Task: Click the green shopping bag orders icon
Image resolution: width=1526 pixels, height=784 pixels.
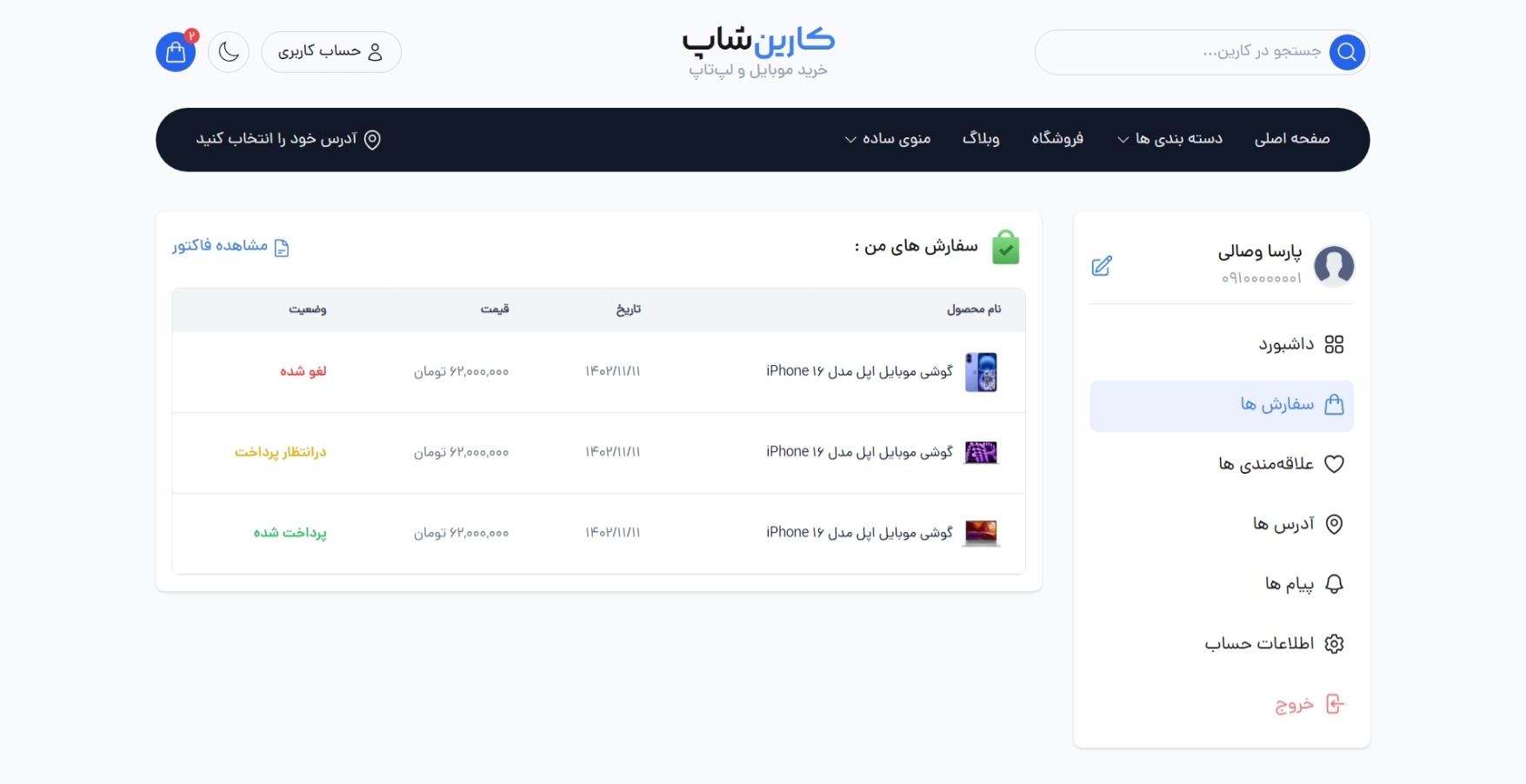Action: tap(1005, 247)
